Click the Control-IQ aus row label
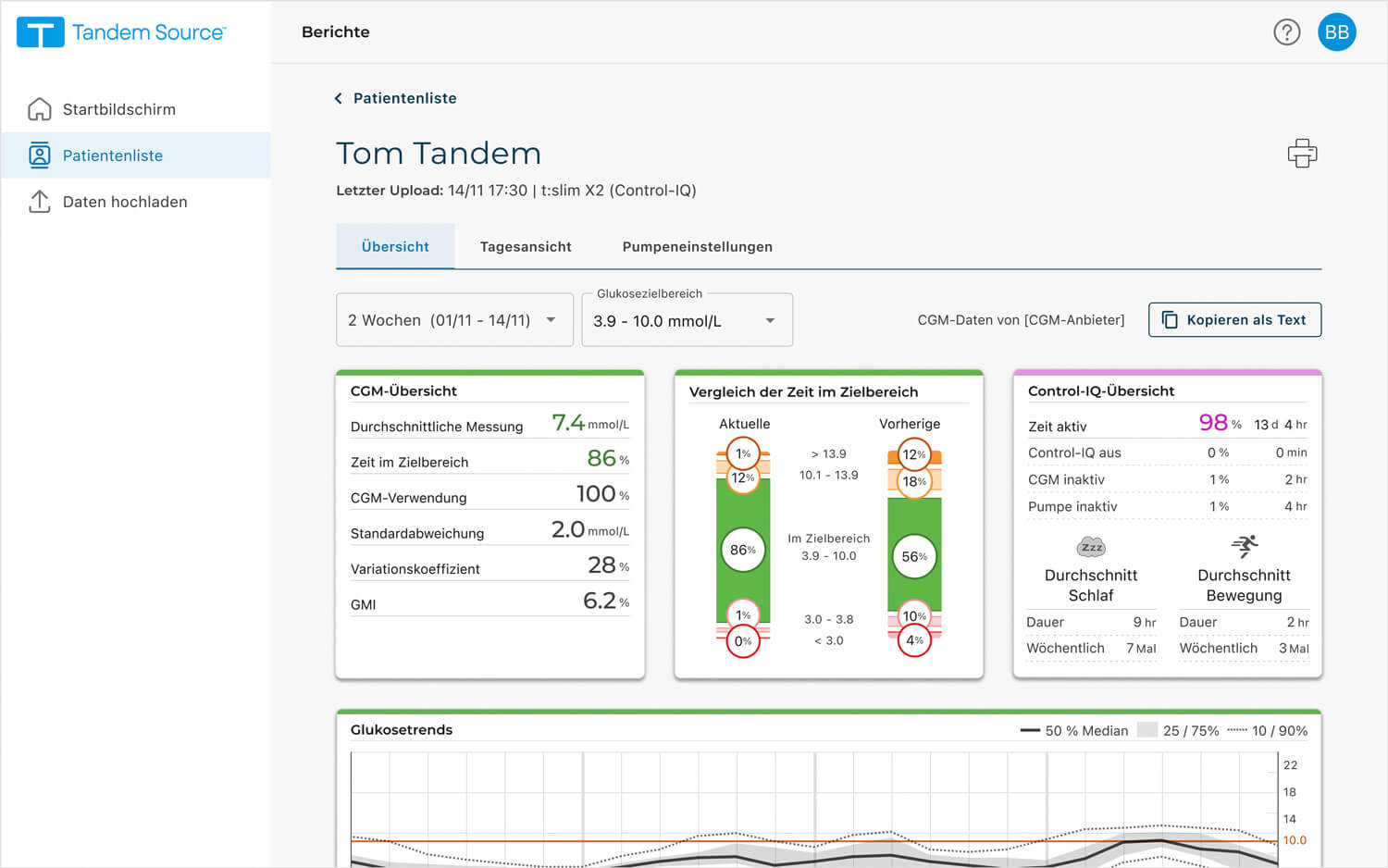This screenshot has width=1388, height=868. [x=1074, y=453]
